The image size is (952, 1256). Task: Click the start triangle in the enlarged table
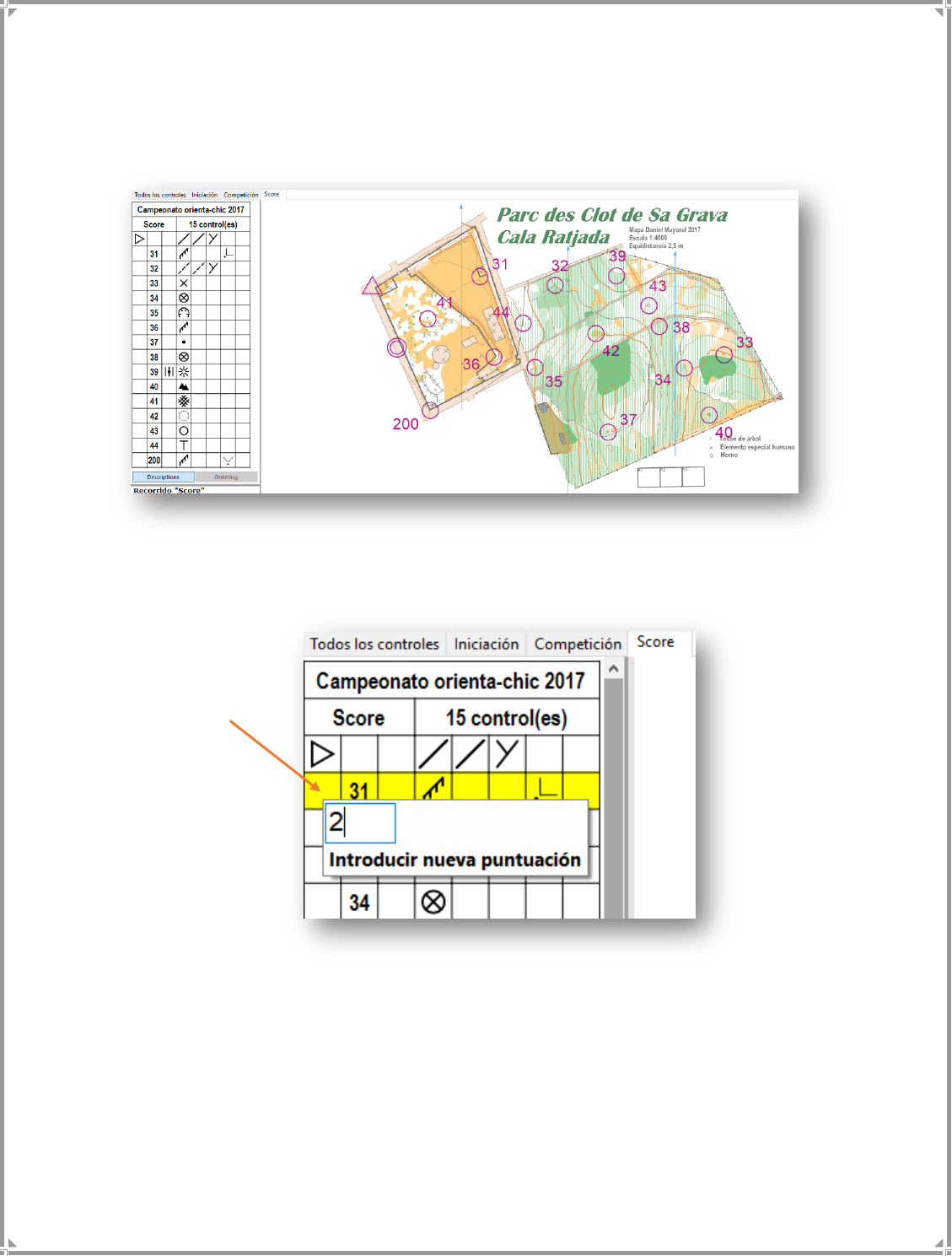322,754
